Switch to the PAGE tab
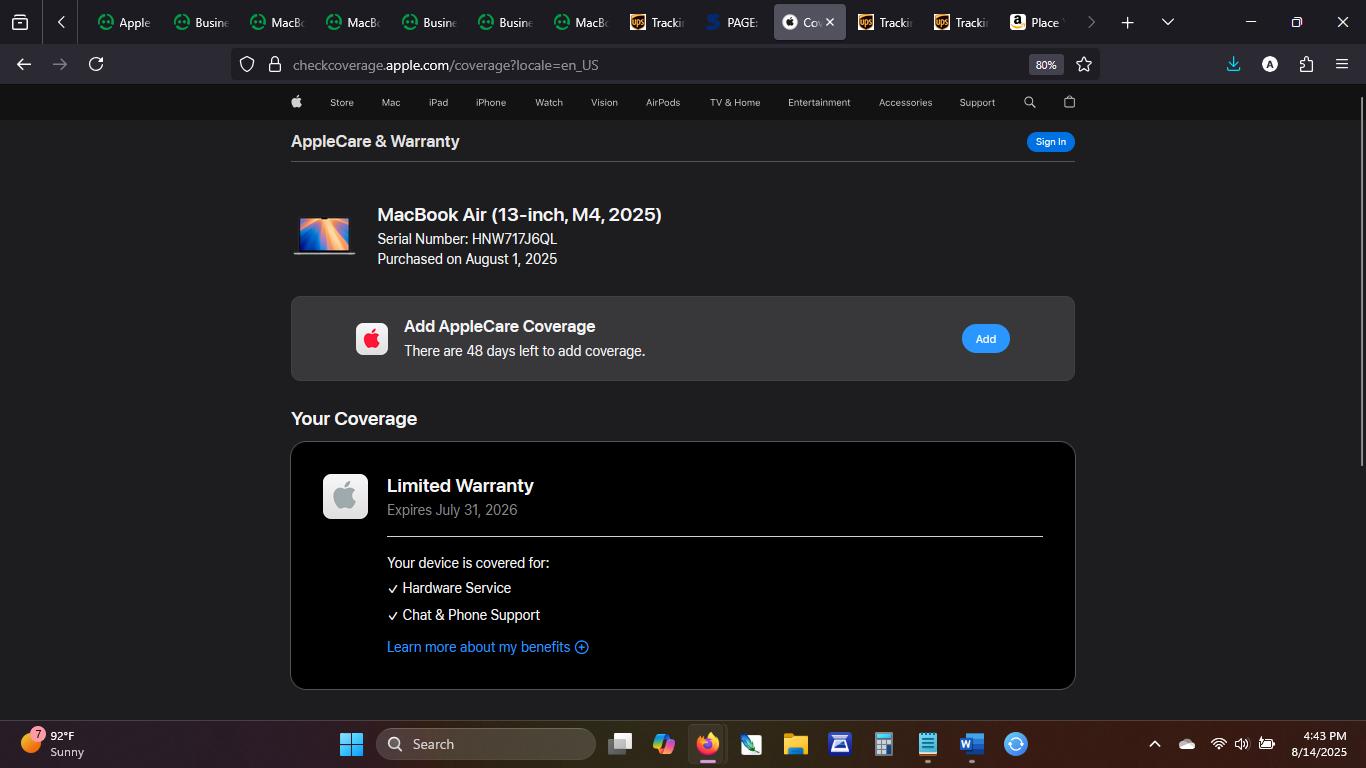Screen dimensions: 1366x768 tap(732, 22)
